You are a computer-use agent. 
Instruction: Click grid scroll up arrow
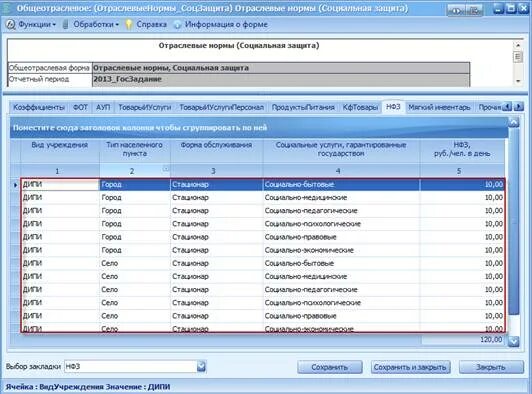(x=514, y=122)
